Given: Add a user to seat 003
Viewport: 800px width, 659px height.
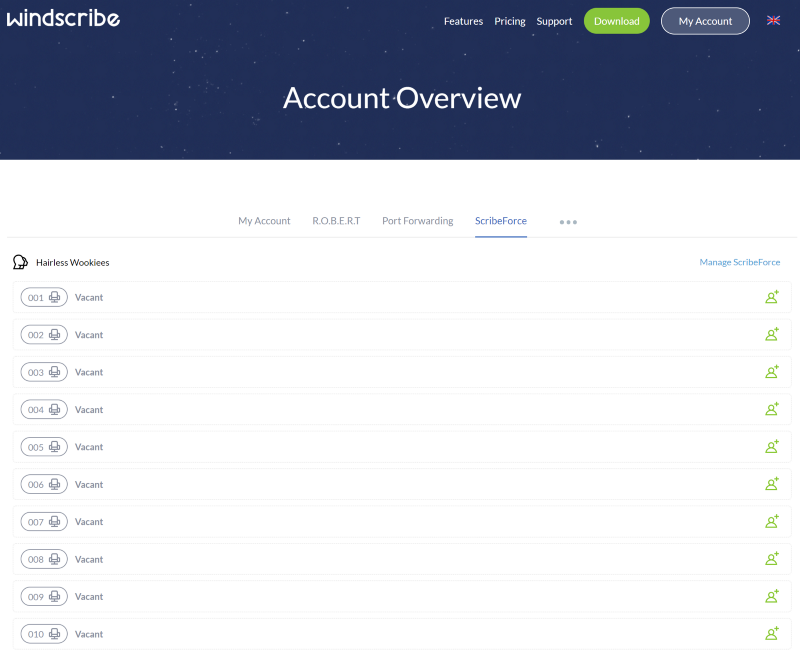Looking at the screenshot, I should tap(772, 371).
